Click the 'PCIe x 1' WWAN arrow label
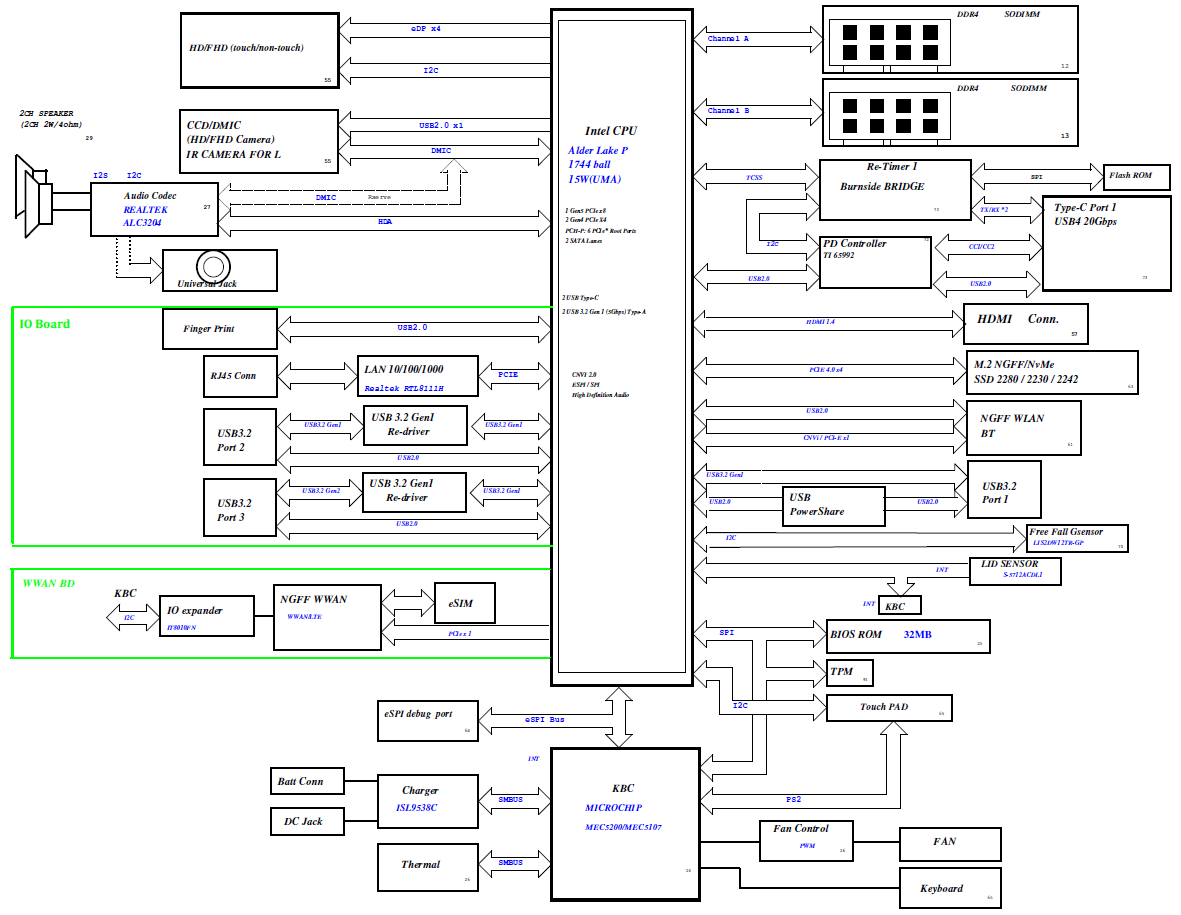The height and width of the screenshot is (915, 1181). pyautogui.click(x=459, y=633)
